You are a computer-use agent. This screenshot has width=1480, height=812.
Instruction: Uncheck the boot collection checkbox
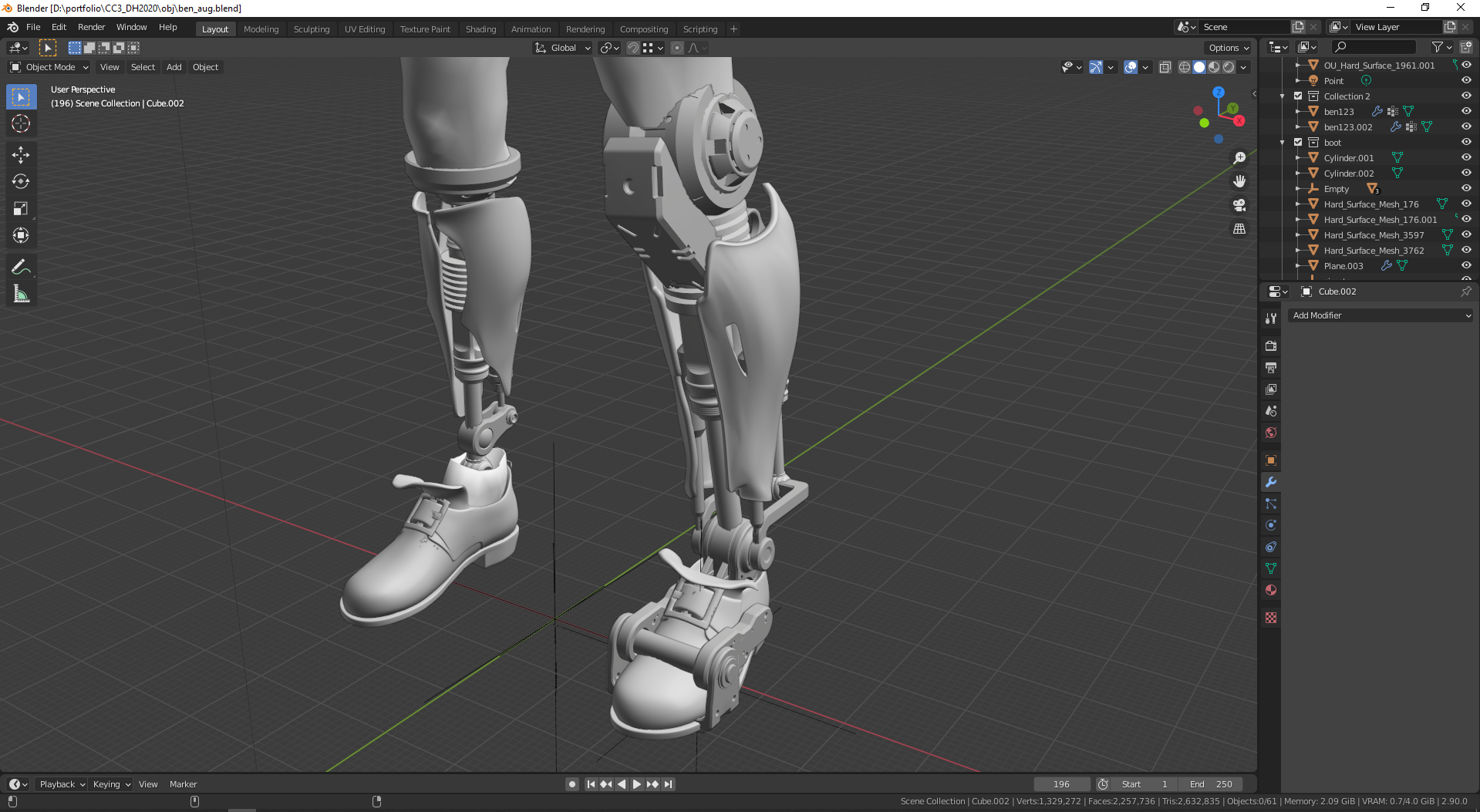(x=1298, y=143)
